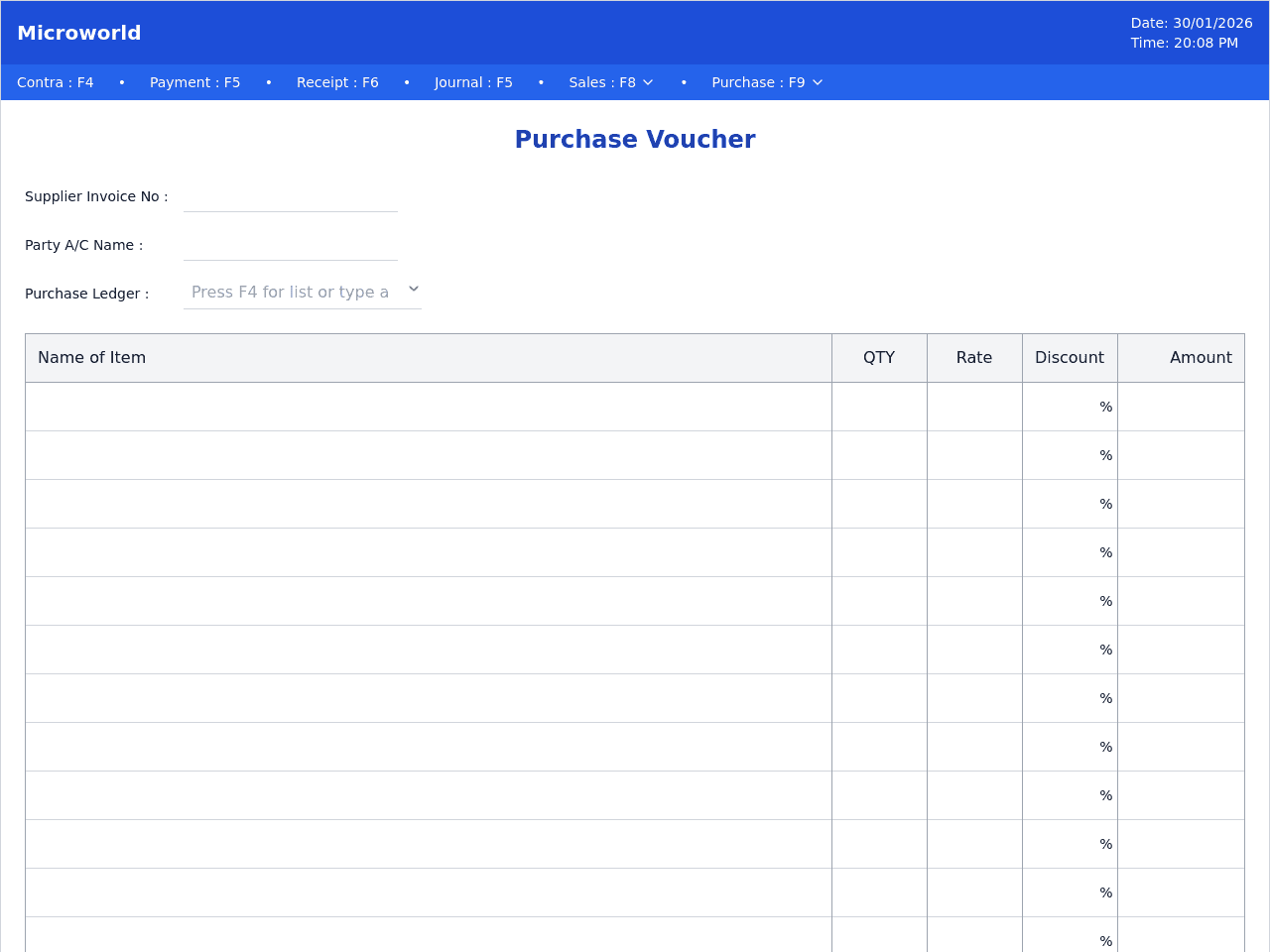
Task: Click the first row Rate cell
Action: (x=974, y=407)
